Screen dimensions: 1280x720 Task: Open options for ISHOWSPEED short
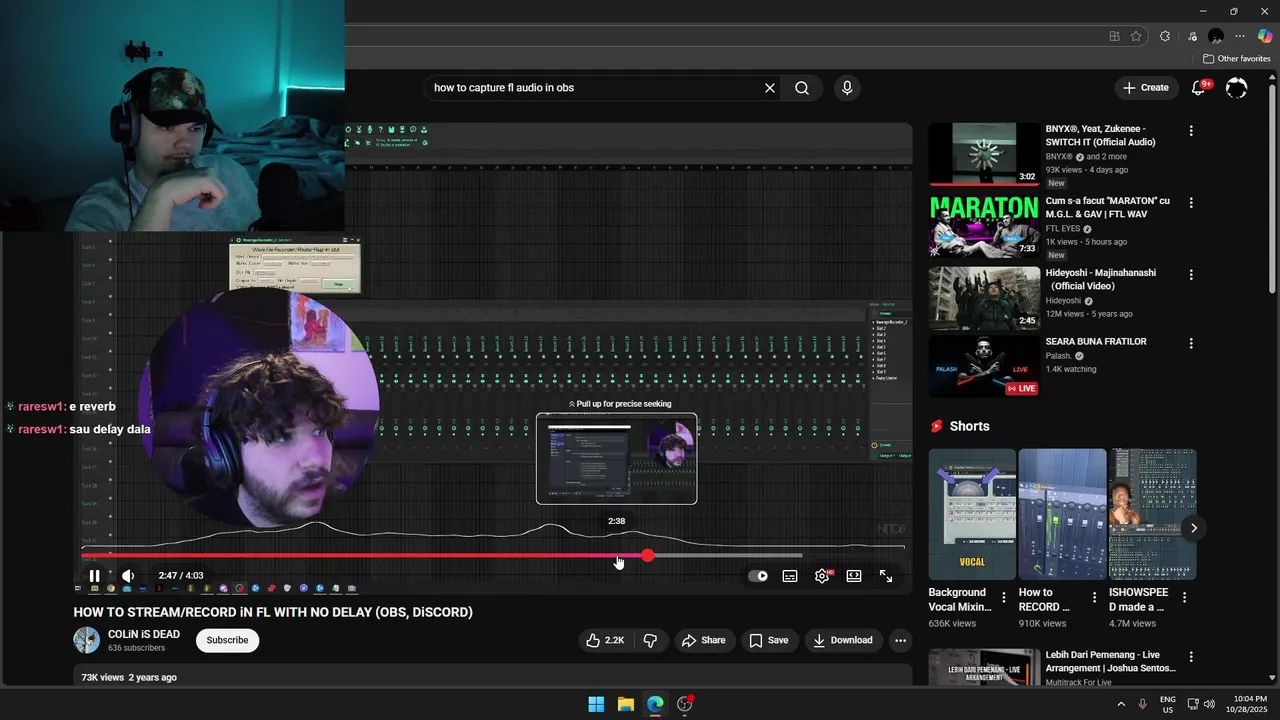(1184, 598)
